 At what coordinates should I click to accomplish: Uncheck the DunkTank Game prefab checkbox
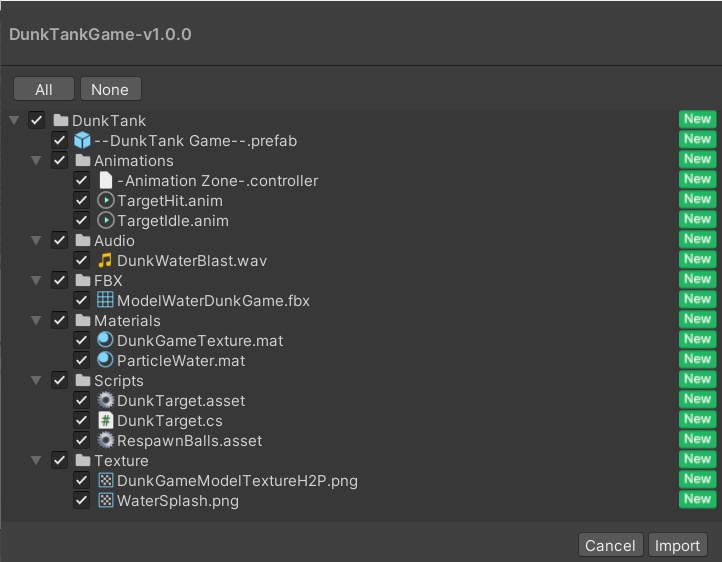pos(59,140)
